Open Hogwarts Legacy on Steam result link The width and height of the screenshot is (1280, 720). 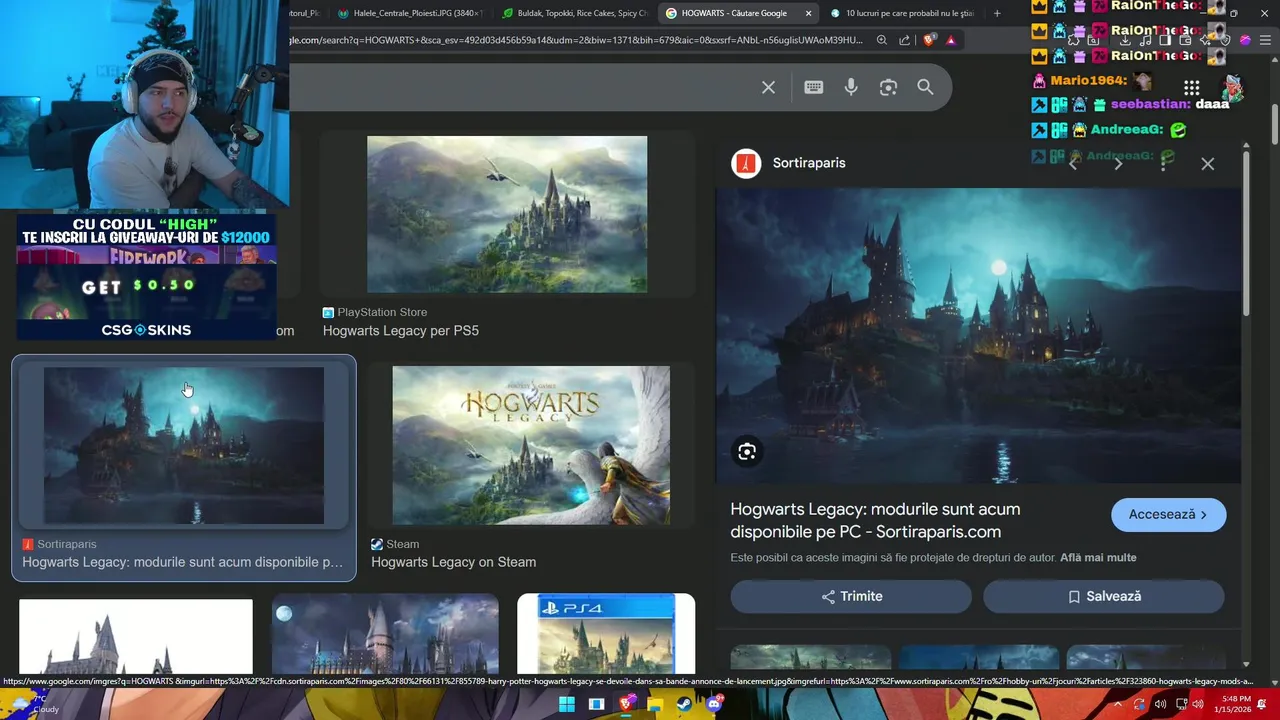pos(453,562)
